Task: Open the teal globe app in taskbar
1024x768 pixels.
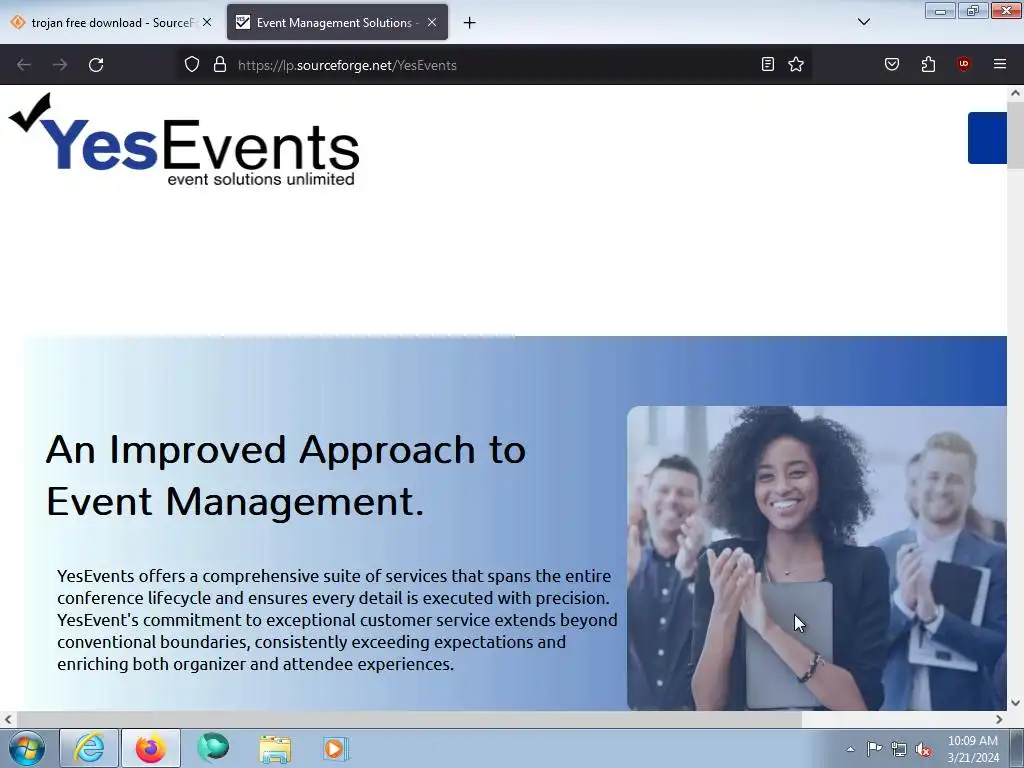Action: [213, 748]
